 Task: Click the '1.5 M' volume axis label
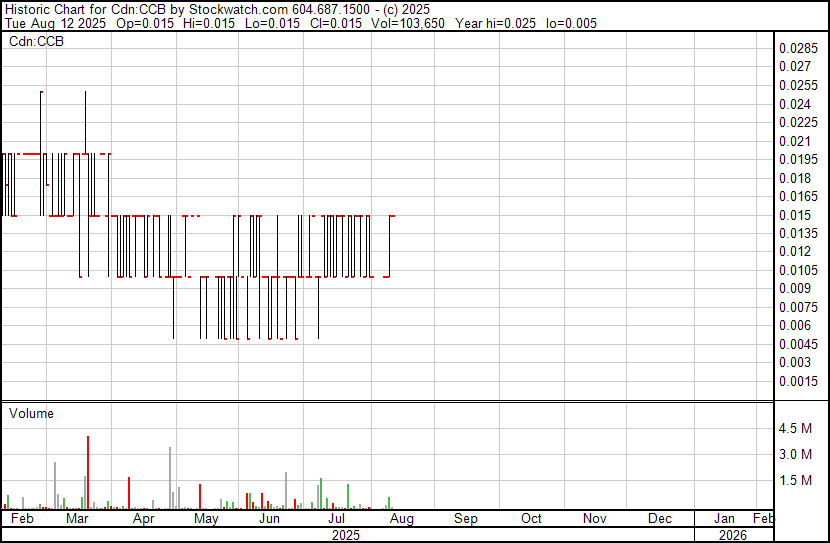pyautogui.click(x=795, y=480)
